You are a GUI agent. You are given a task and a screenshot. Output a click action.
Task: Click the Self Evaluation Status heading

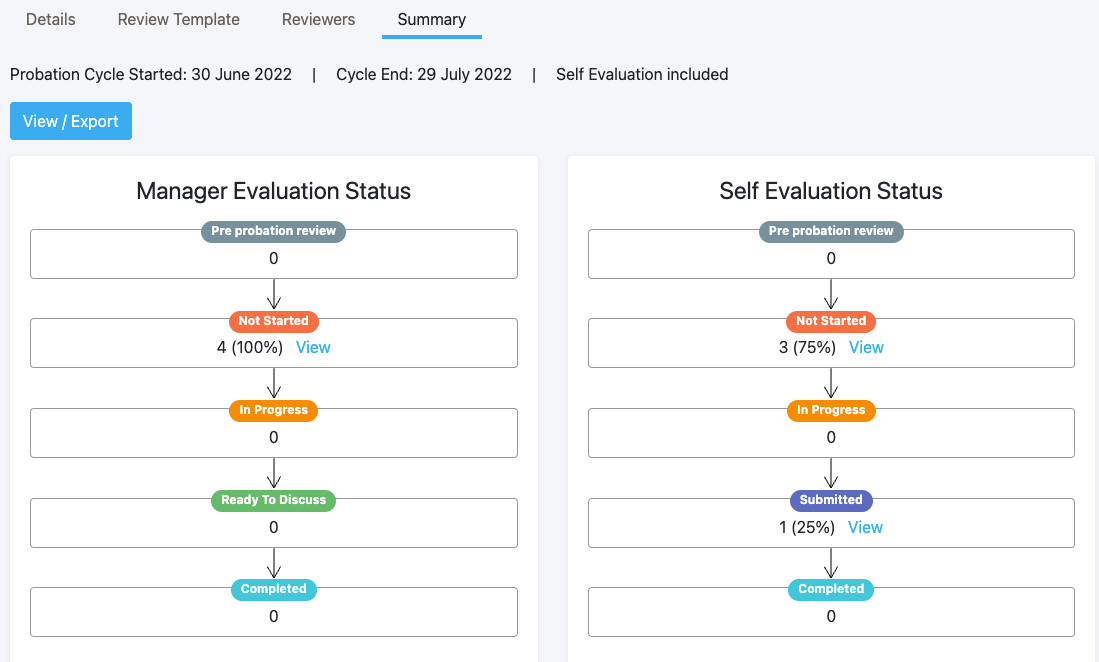(831, 191)
